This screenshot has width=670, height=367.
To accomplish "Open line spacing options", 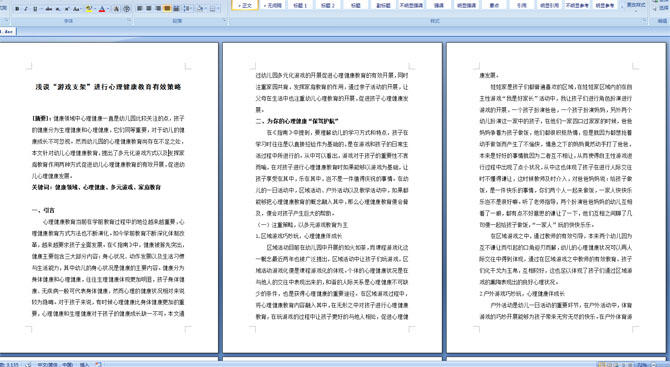I will (187, 8).
